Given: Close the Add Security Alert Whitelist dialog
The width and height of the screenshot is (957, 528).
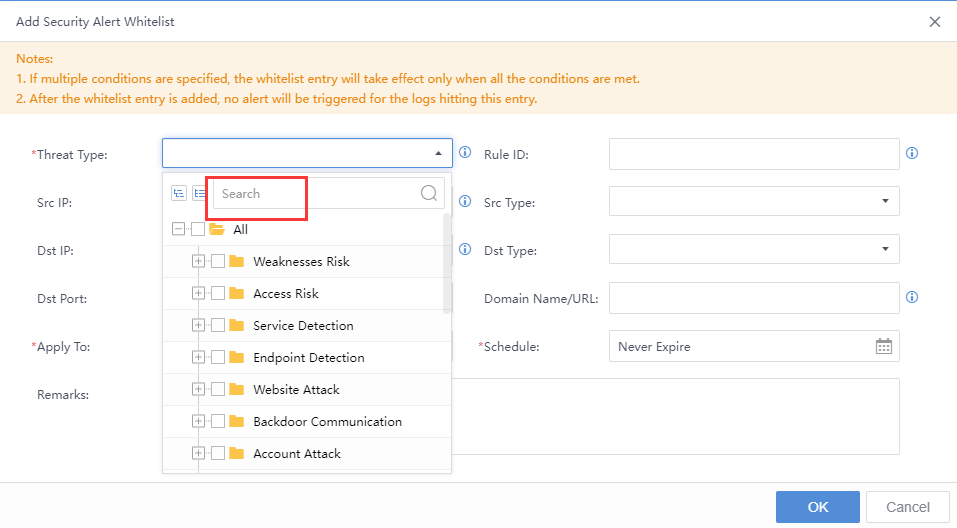Looking at the screenshot, I should coord(934,21).
